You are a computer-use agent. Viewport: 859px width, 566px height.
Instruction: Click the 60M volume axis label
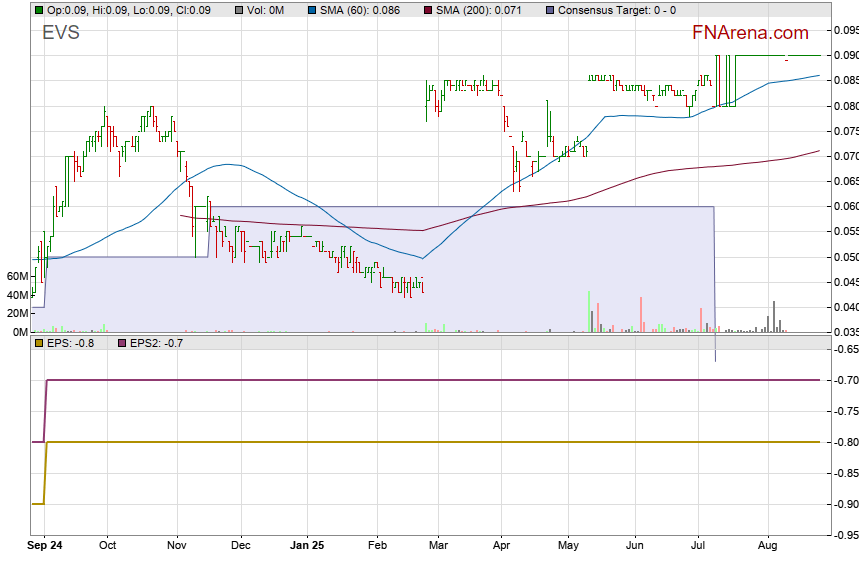(x=16, y=276)
